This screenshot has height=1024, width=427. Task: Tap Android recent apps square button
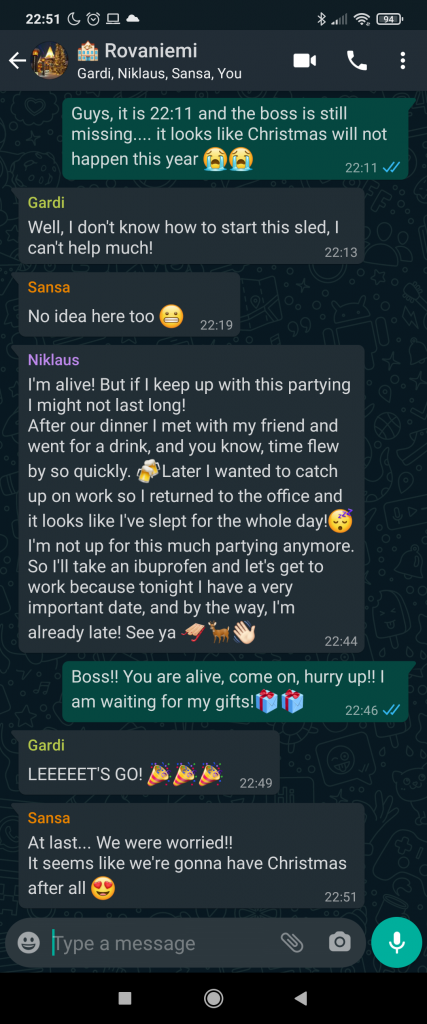125,998
